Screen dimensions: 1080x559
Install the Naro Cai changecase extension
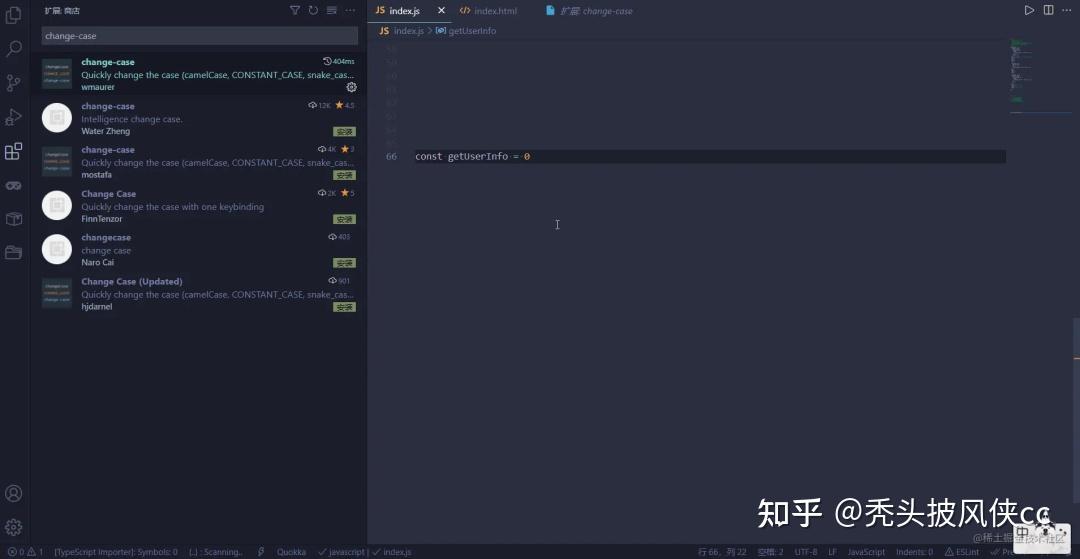click(344, 263)
